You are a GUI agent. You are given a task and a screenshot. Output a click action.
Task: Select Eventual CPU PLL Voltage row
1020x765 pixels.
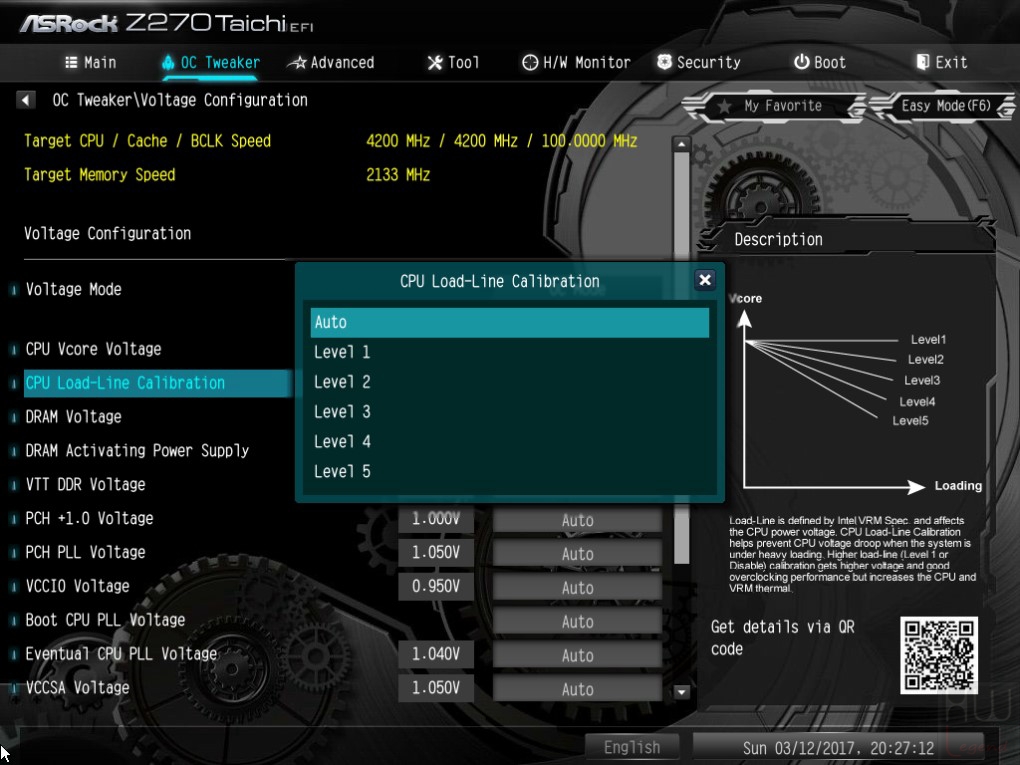tap(121, 654)
